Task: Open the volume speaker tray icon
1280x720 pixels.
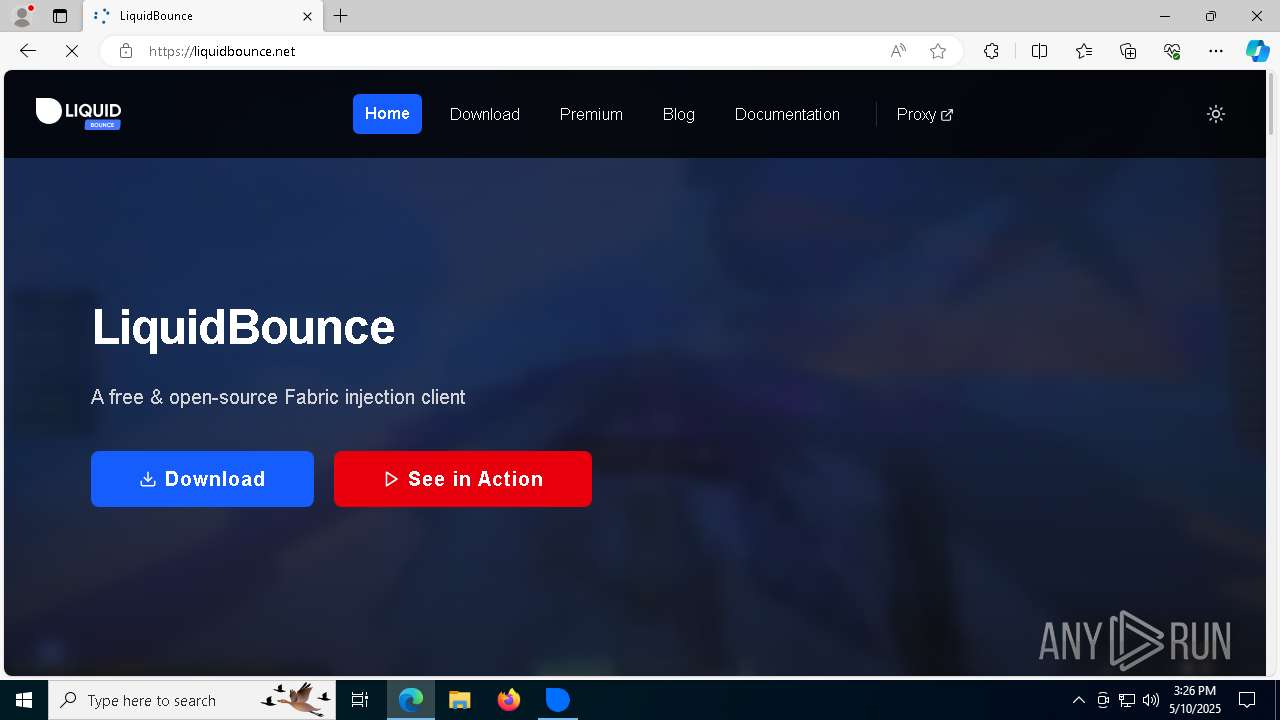Action: click(x=1151, y=700)
